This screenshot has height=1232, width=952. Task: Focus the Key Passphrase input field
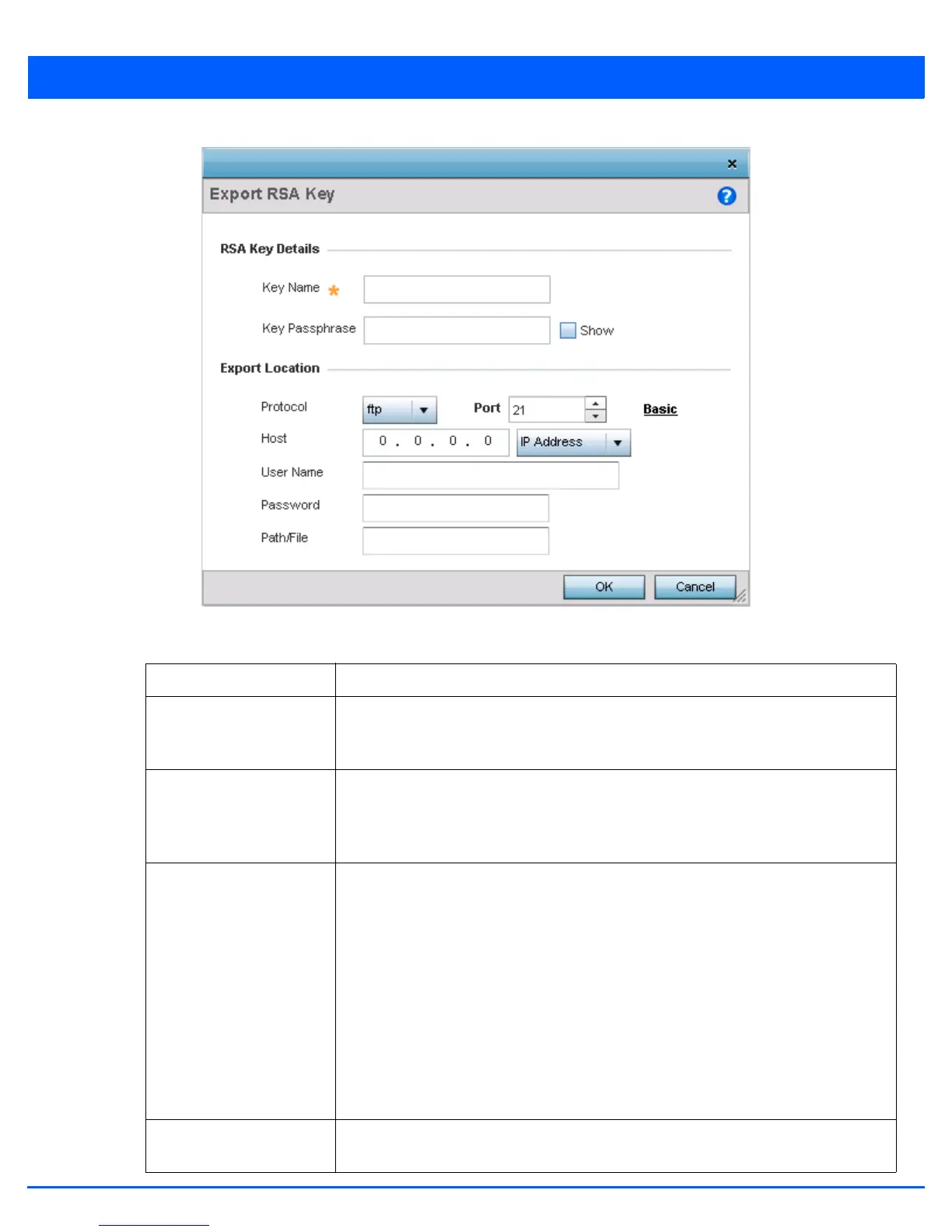click(457, 331)
